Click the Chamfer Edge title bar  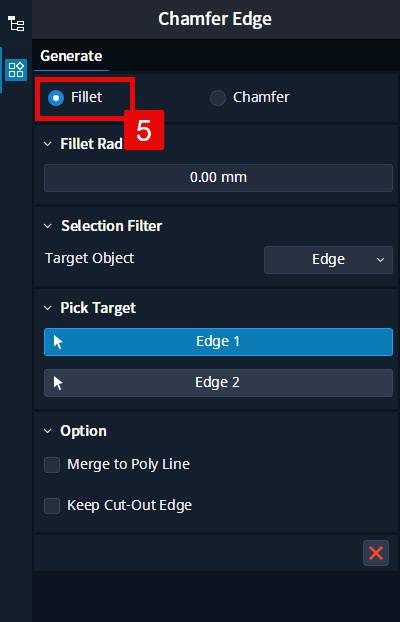pos(215,19)
